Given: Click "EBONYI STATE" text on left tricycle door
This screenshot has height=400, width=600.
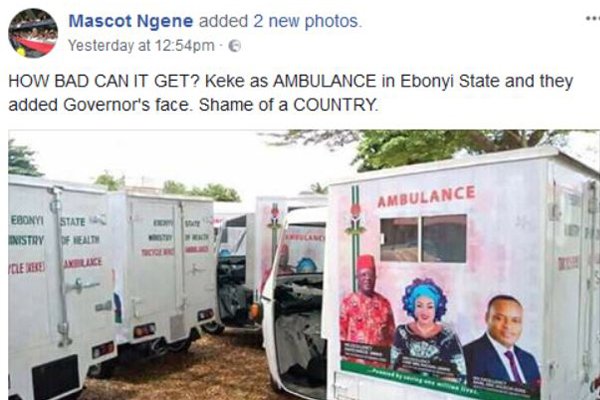Looking at the screenshot, I should [48, 221].
